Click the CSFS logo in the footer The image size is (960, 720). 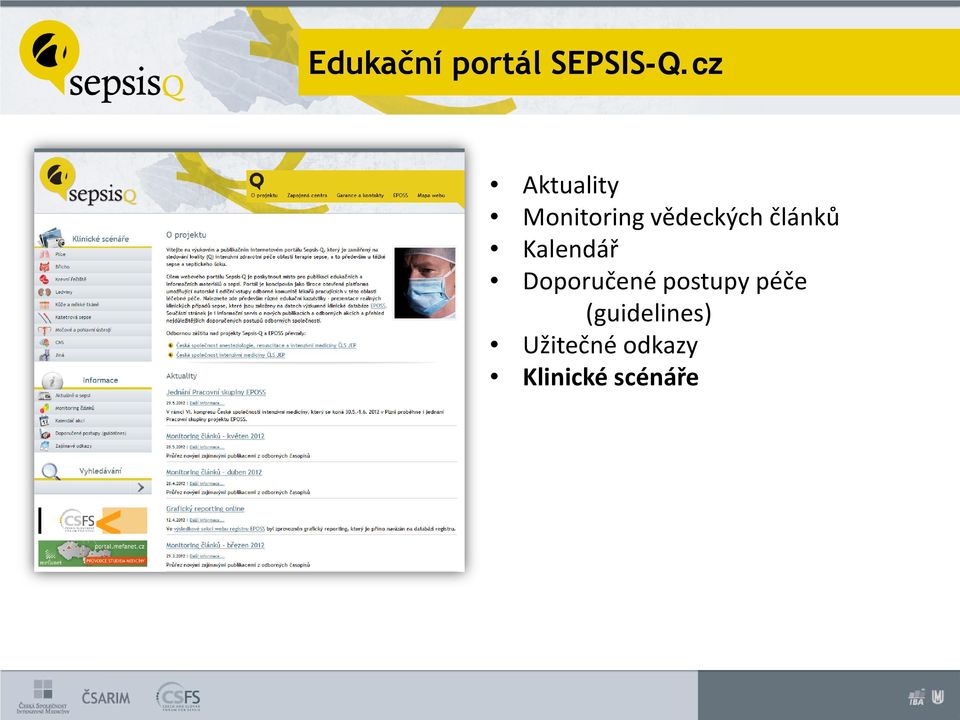[x=178, y=697]
